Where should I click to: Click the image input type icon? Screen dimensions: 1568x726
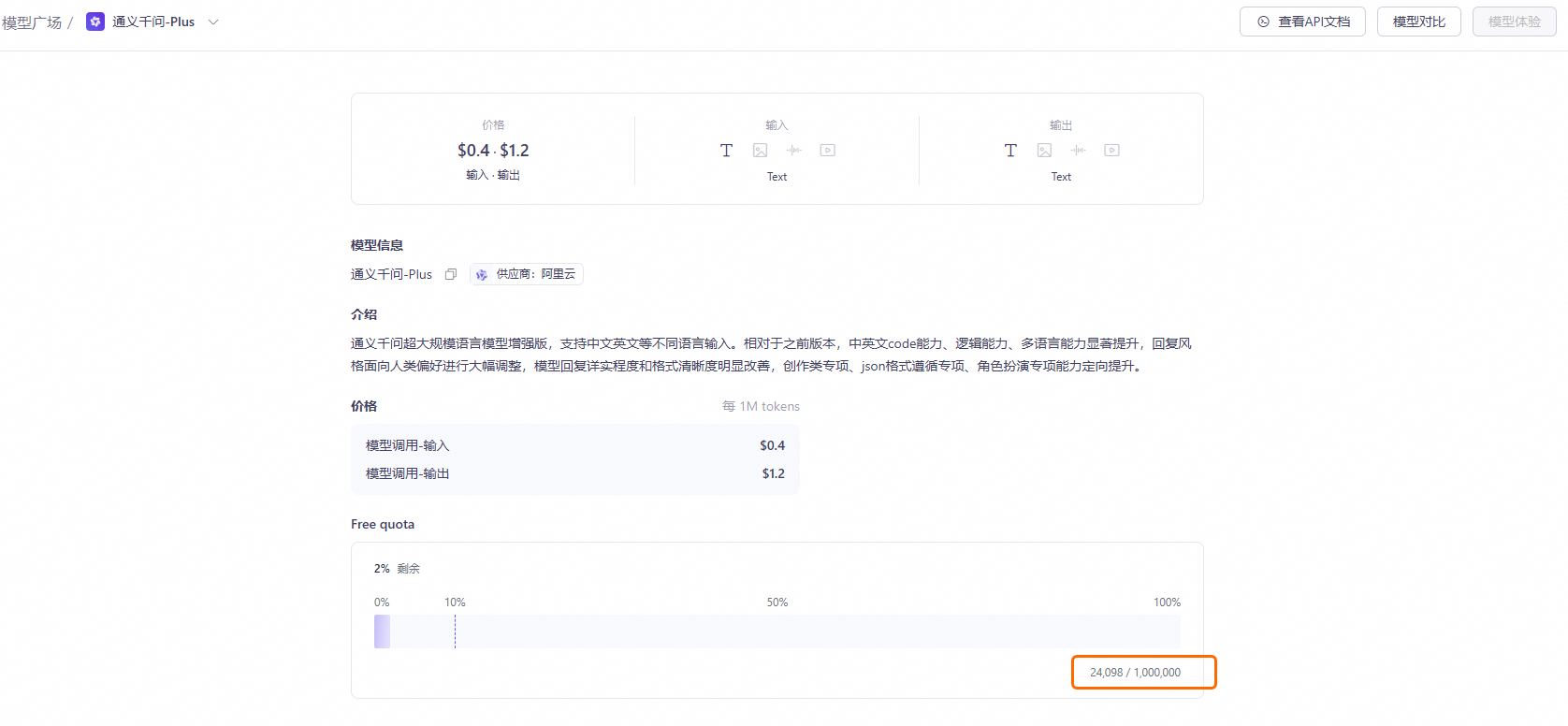tap(760, 150)
